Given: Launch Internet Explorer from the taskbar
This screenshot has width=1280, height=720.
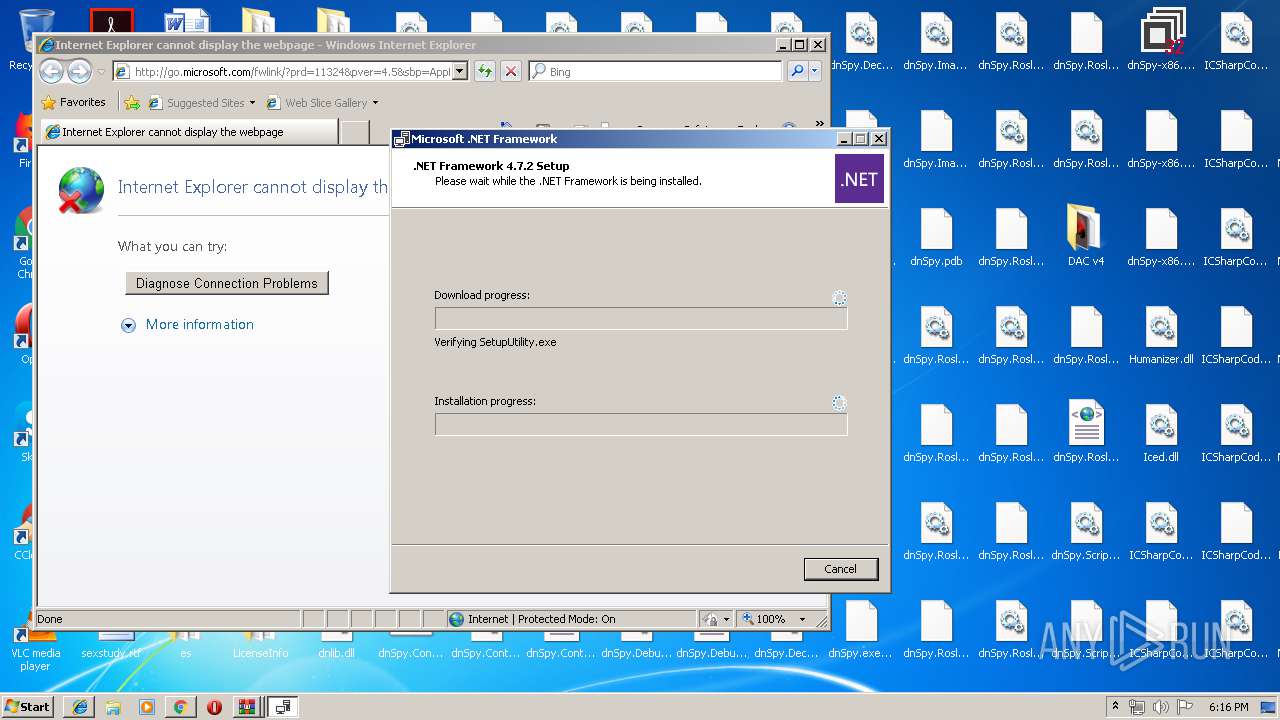Looking at the screenshot, I should point(80,706).
